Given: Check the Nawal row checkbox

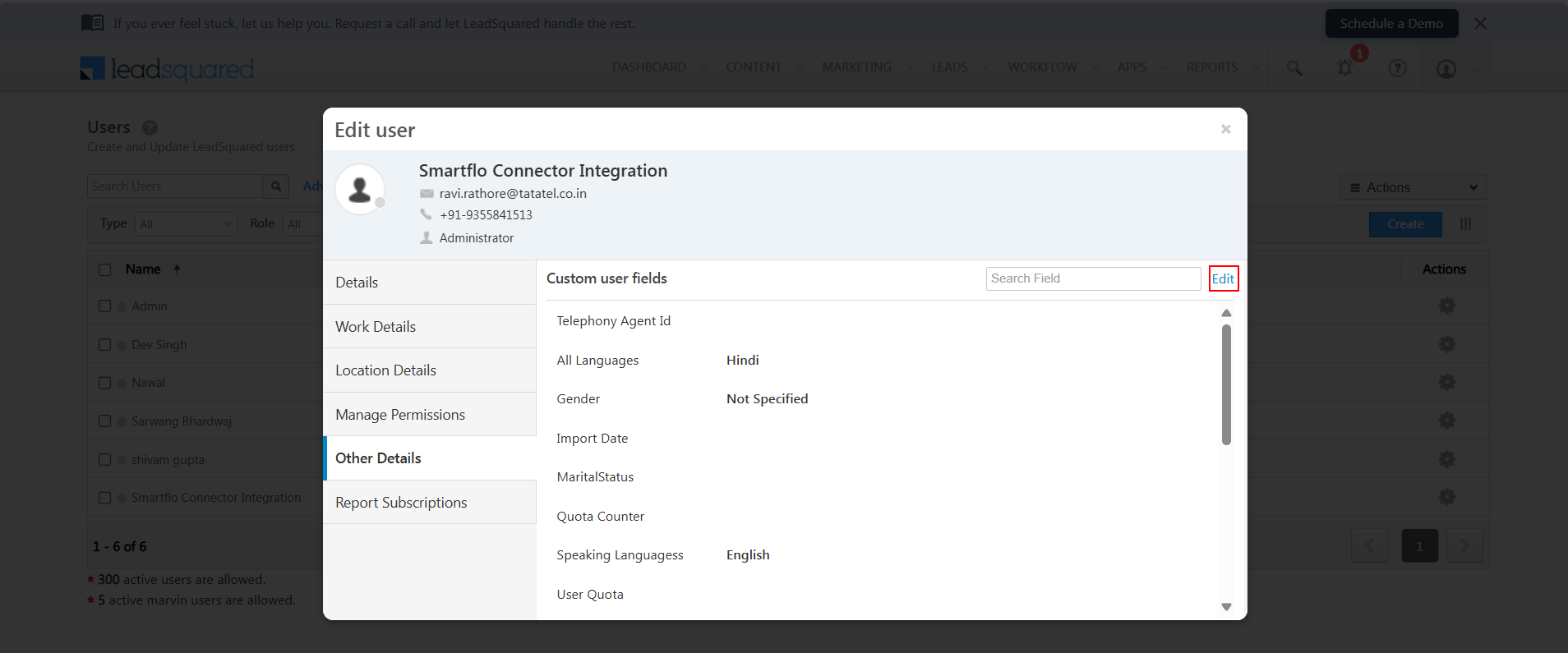Looking at the screenshot, I should [x=104, y=383].
